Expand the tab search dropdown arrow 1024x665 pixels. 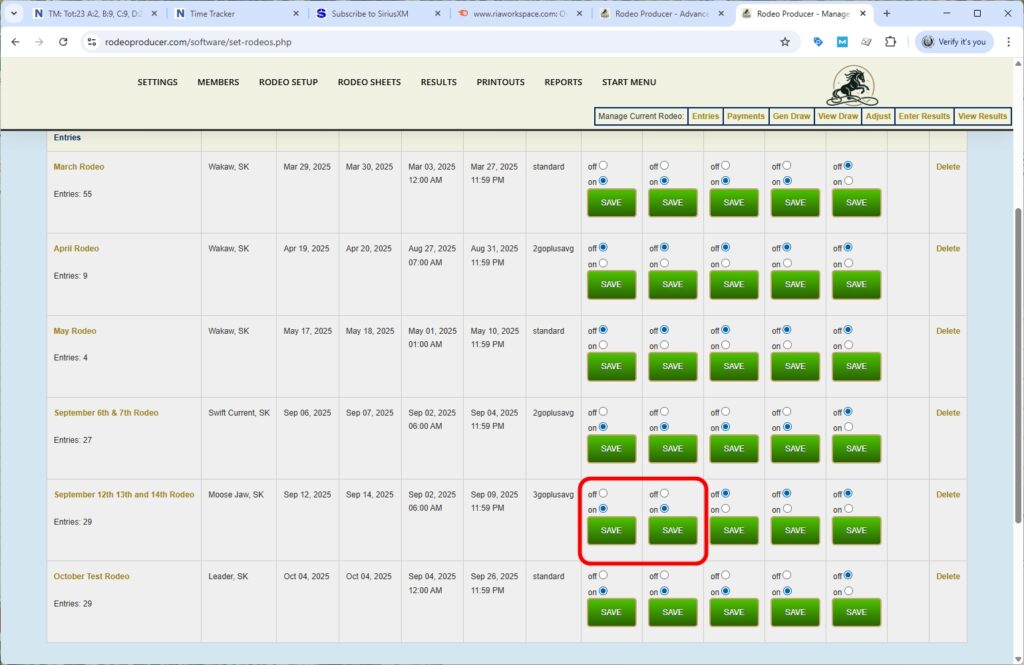coord(14,14)
